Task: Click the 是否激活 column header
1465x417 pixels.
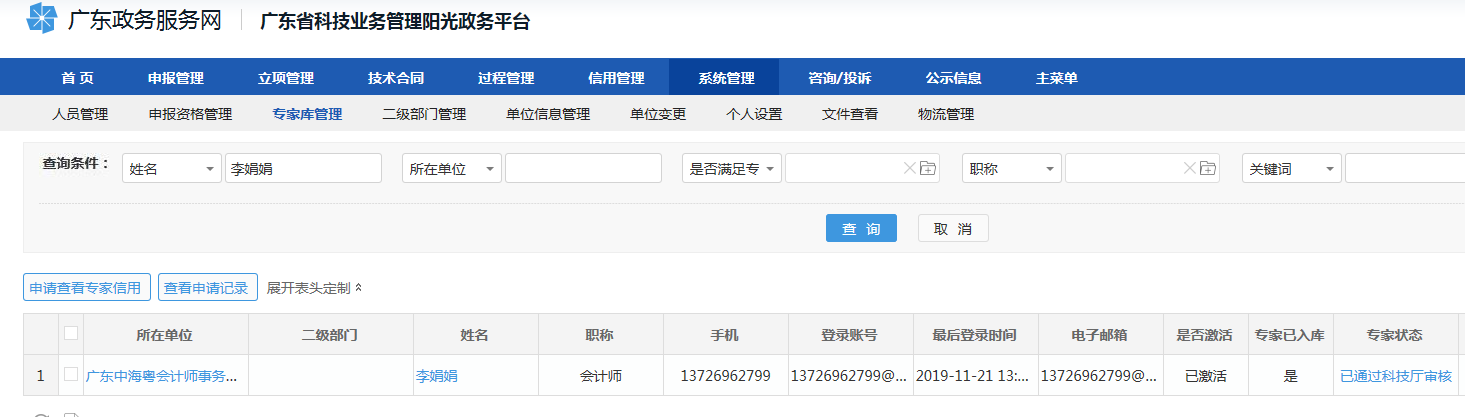Action: coord(1207,334)
